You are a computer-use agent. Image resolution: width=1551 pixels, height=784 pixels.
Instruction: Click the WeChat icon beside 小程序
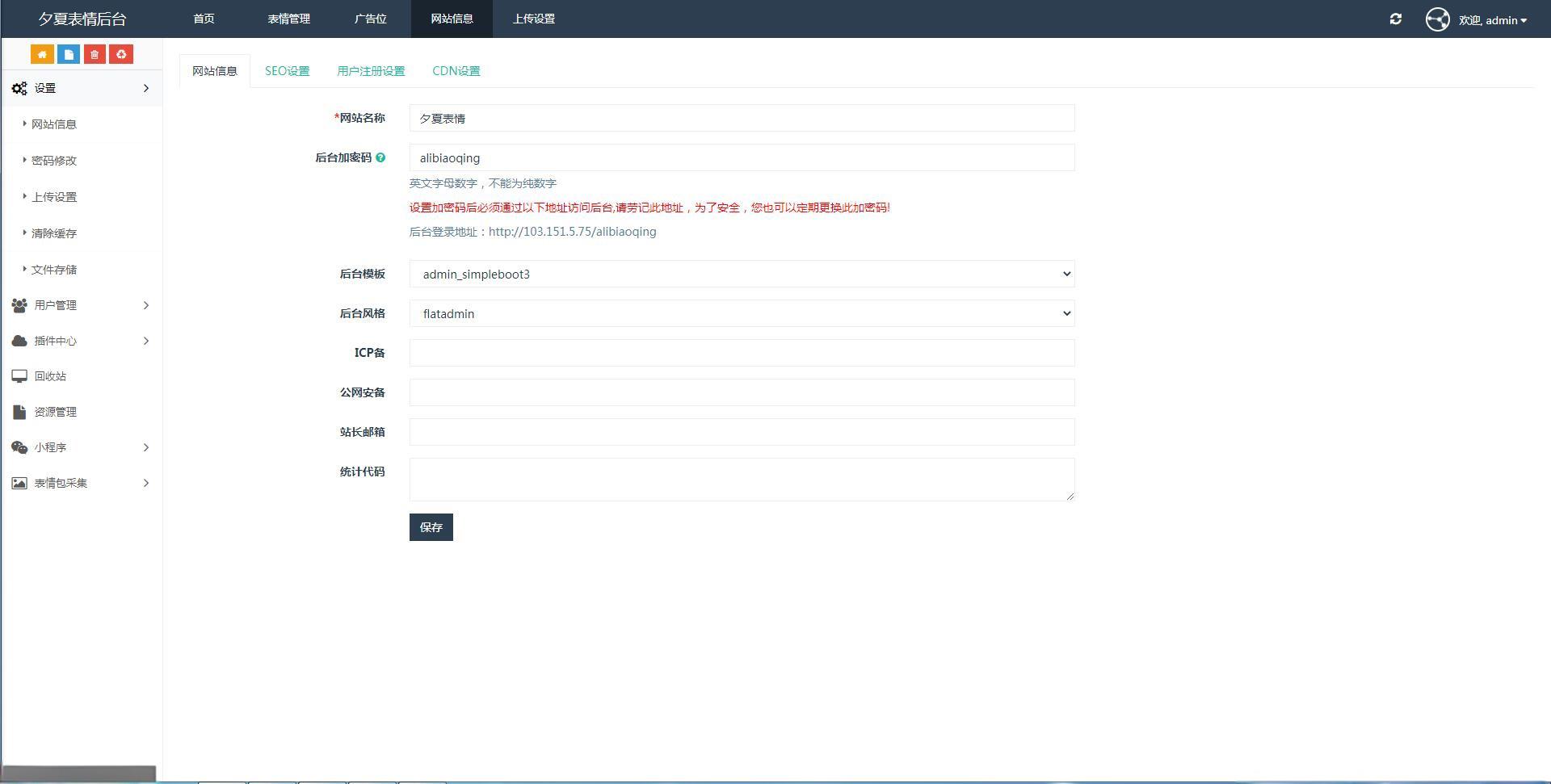[19, 447]
